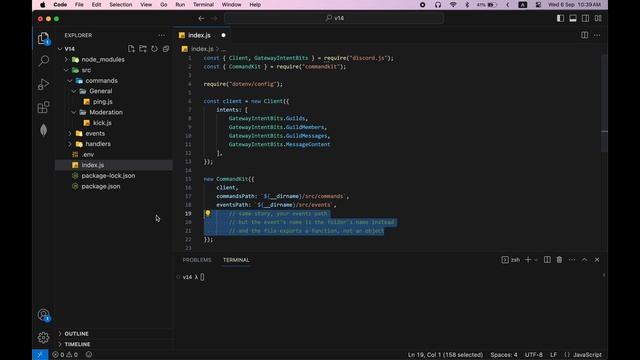The height and width of the screenshot is (360, 640).
Task: Expand the handlers folder
Action: click(x=70, y=144)
